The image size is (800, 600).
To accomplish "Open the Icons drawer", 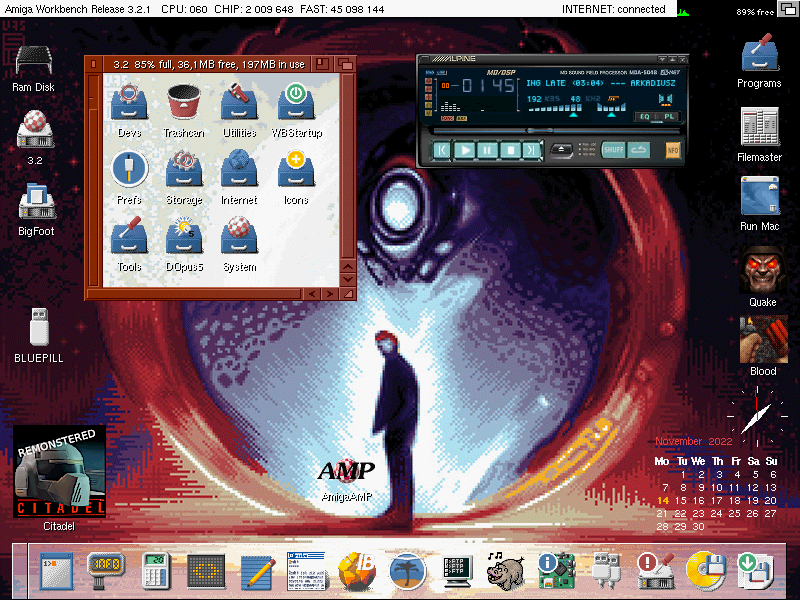I will 296,169.
